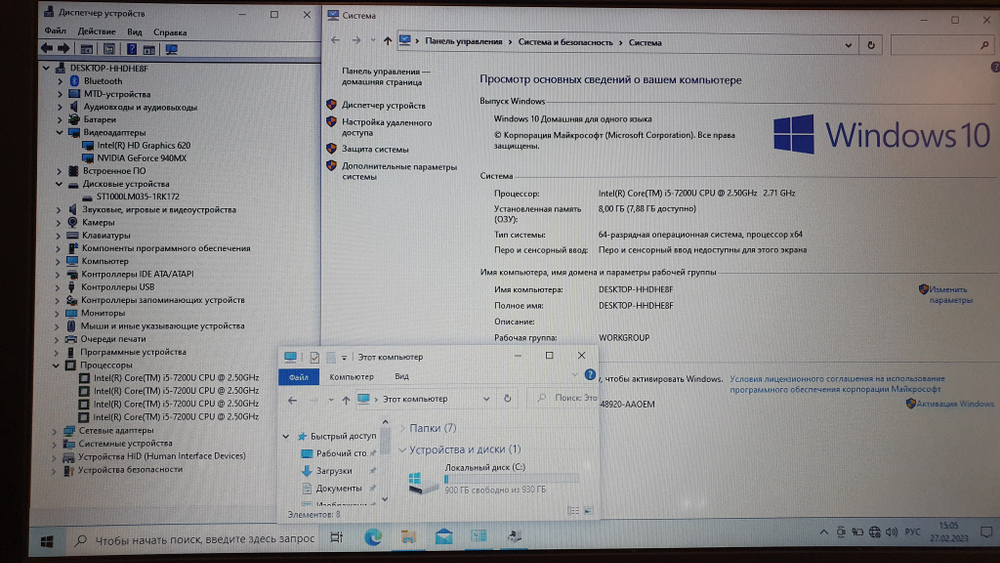This screenshot has width=1000, height=563.
Task: Click Батареи category icon
Action: click(74, 119)
